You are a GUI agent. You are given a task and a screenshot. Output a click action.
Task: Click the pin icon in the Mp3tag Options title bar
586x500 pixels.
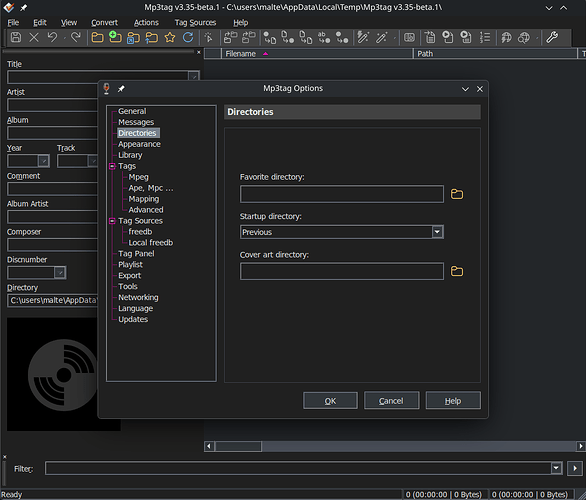121,89
